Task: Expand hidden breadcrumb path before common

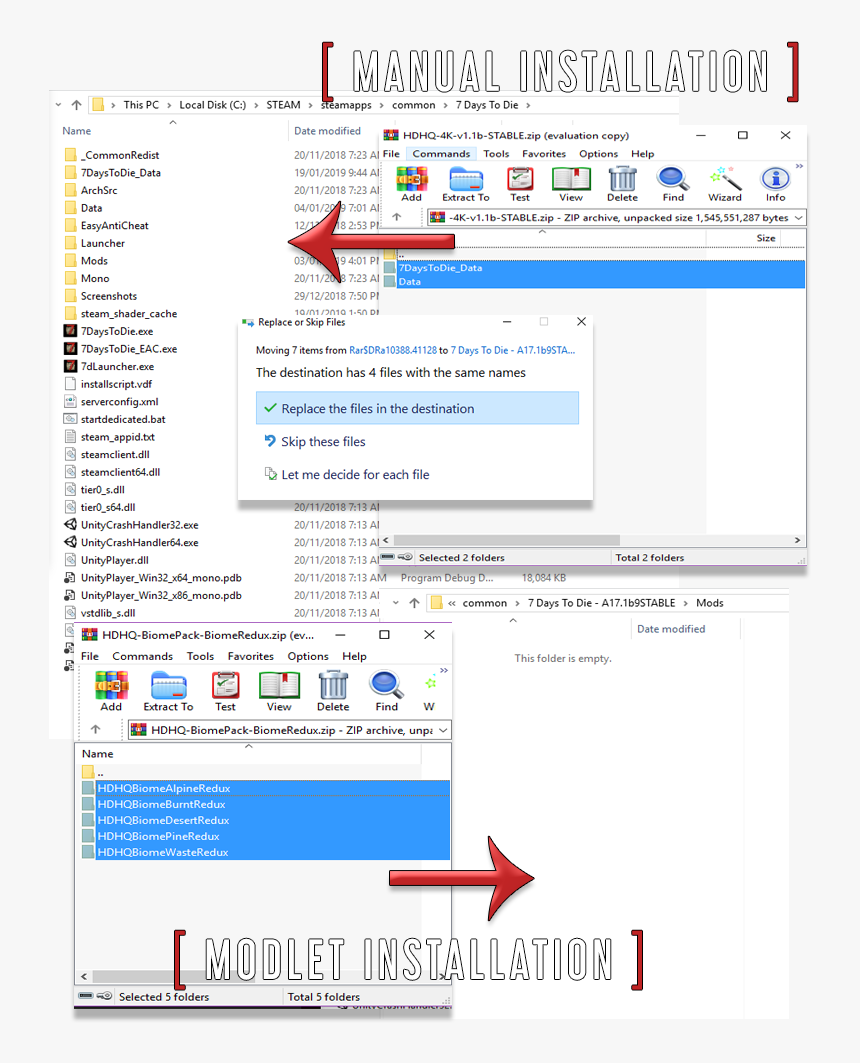Action: point(452,603)
